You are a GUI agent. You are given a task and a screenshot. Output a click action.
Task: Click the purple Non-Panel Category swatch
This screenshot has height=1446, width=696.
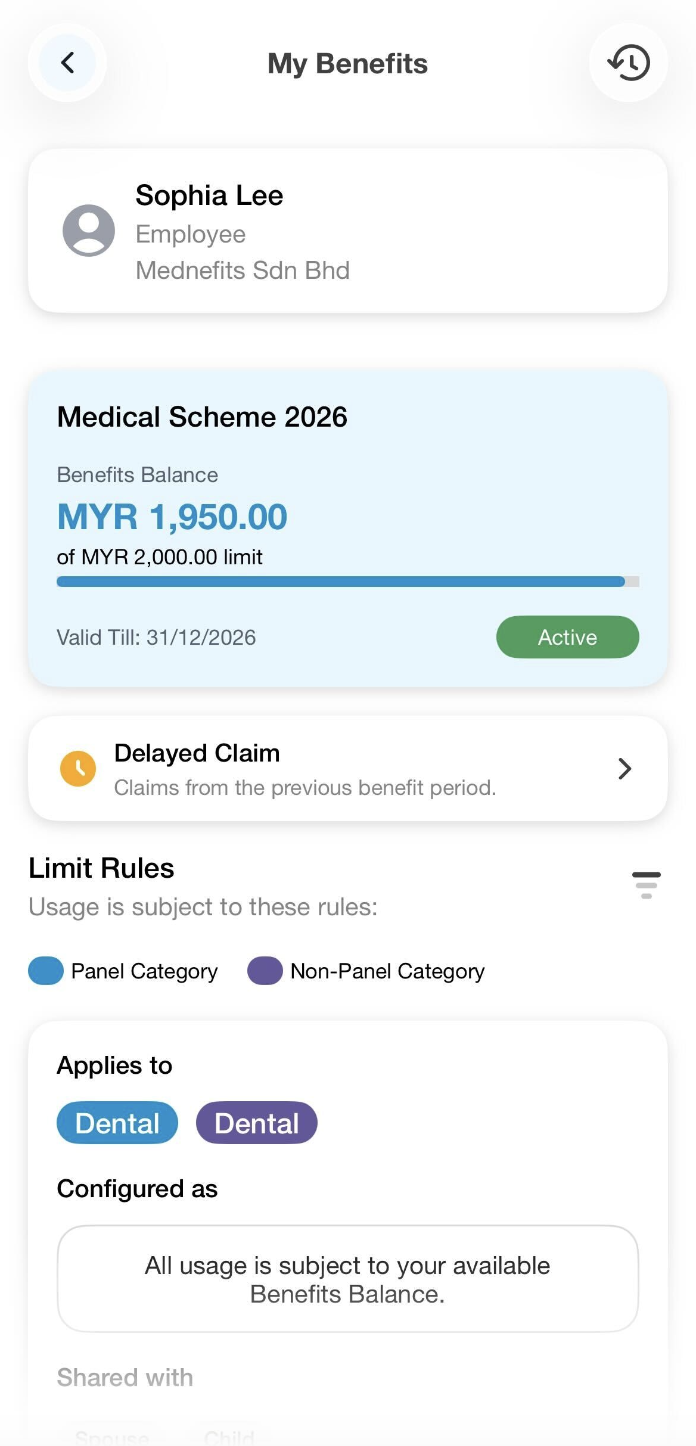point(265,971)
